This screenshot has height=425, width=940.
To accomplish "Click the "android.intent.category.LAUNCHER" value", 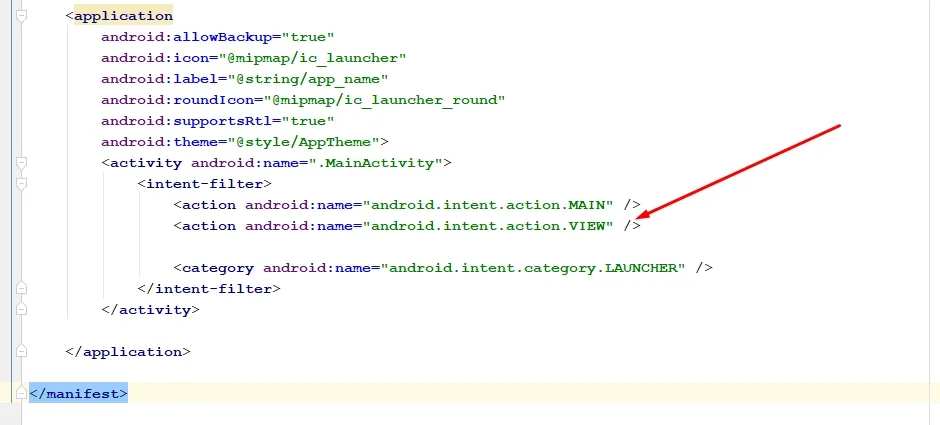I will pos(532,268).
